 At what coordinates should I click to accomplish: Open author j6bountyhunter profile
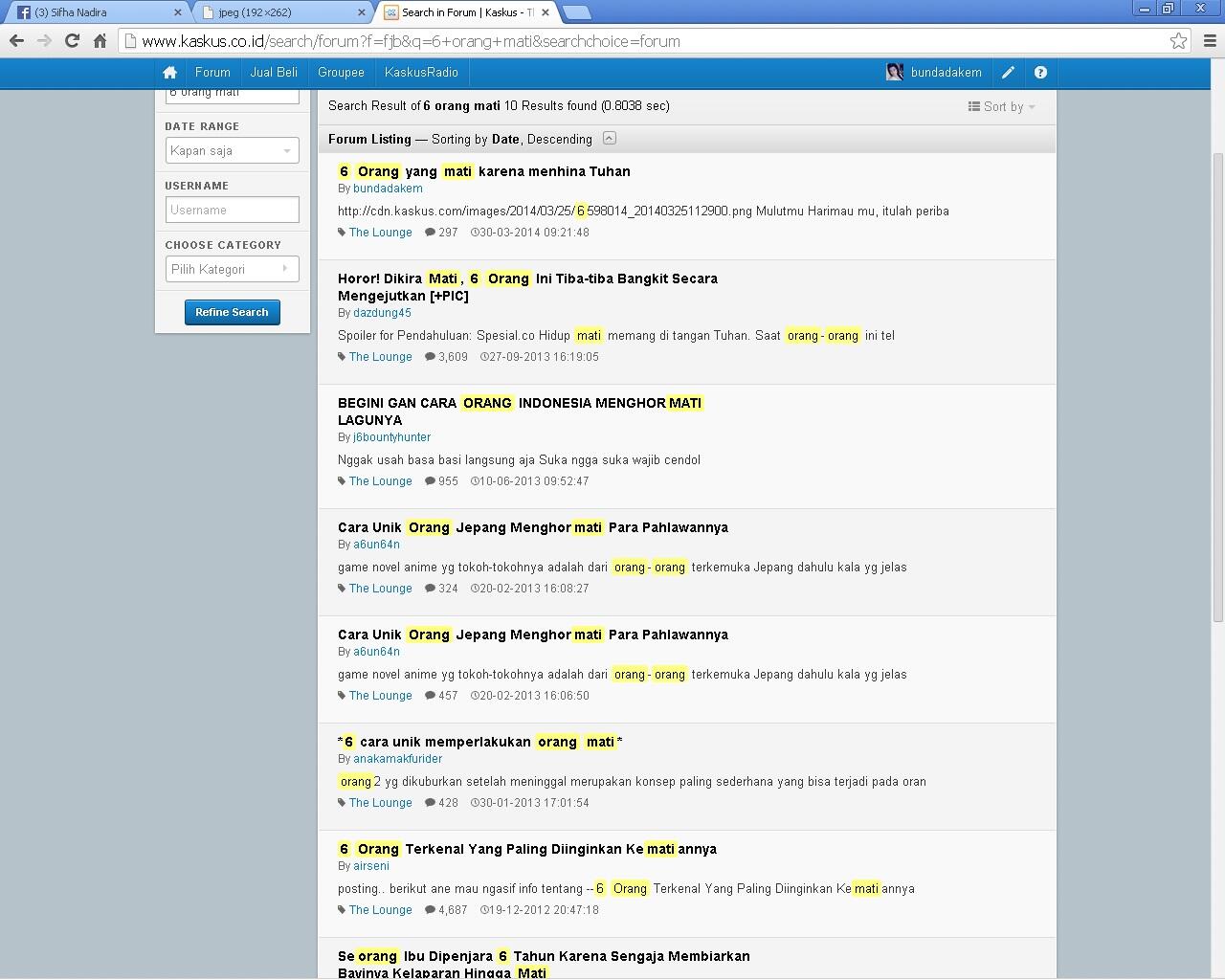tap(391, 437)
